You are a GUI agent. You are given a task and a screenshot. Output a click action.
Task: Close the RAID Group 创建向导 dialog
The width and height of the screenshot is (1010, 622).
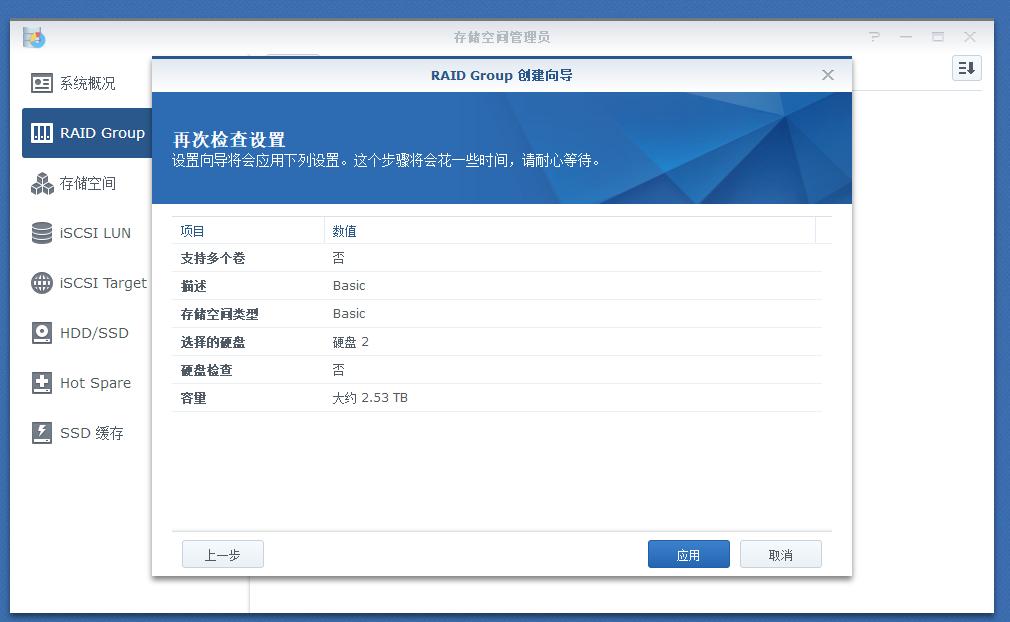click(x=827, y=74)
